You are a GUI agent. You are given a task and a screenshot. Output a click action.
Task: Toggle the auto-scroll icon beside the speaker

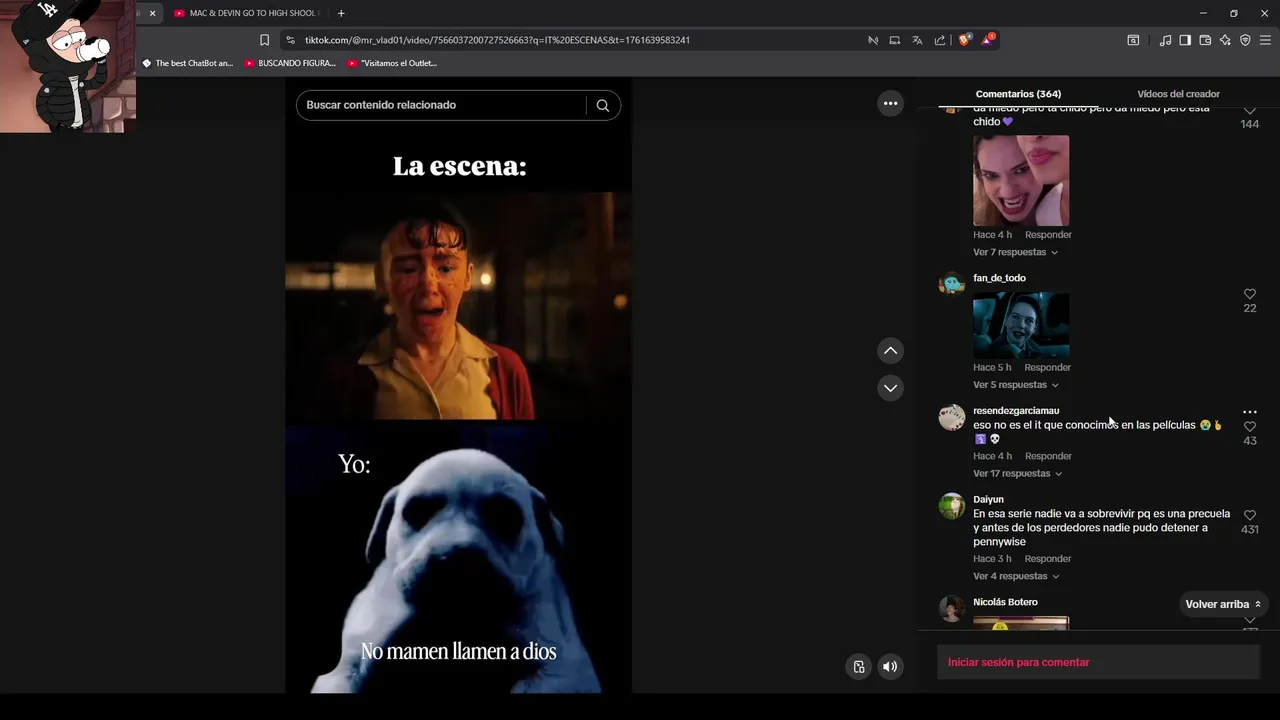[x=858, y=667]
